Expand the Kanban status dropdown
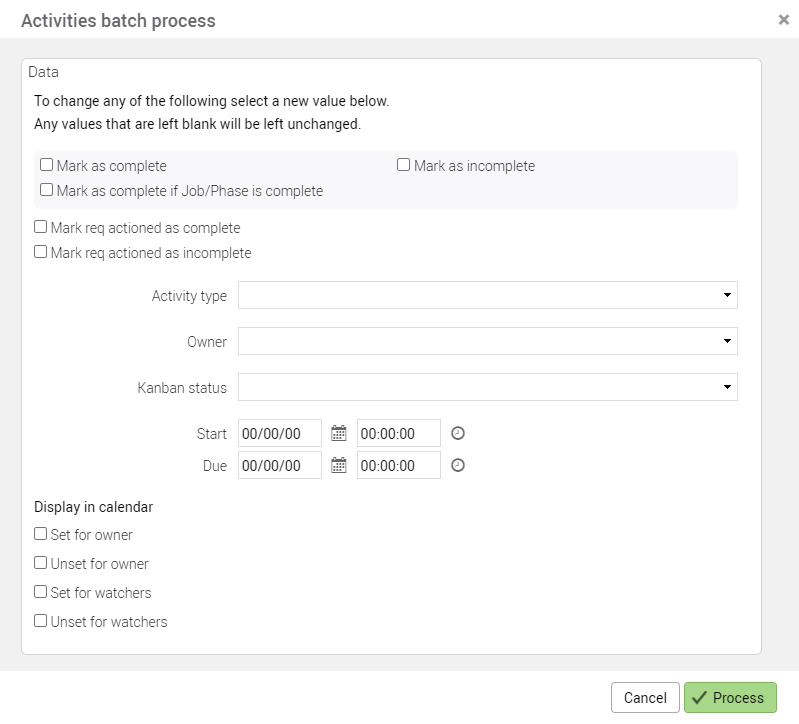 point(487,388)
